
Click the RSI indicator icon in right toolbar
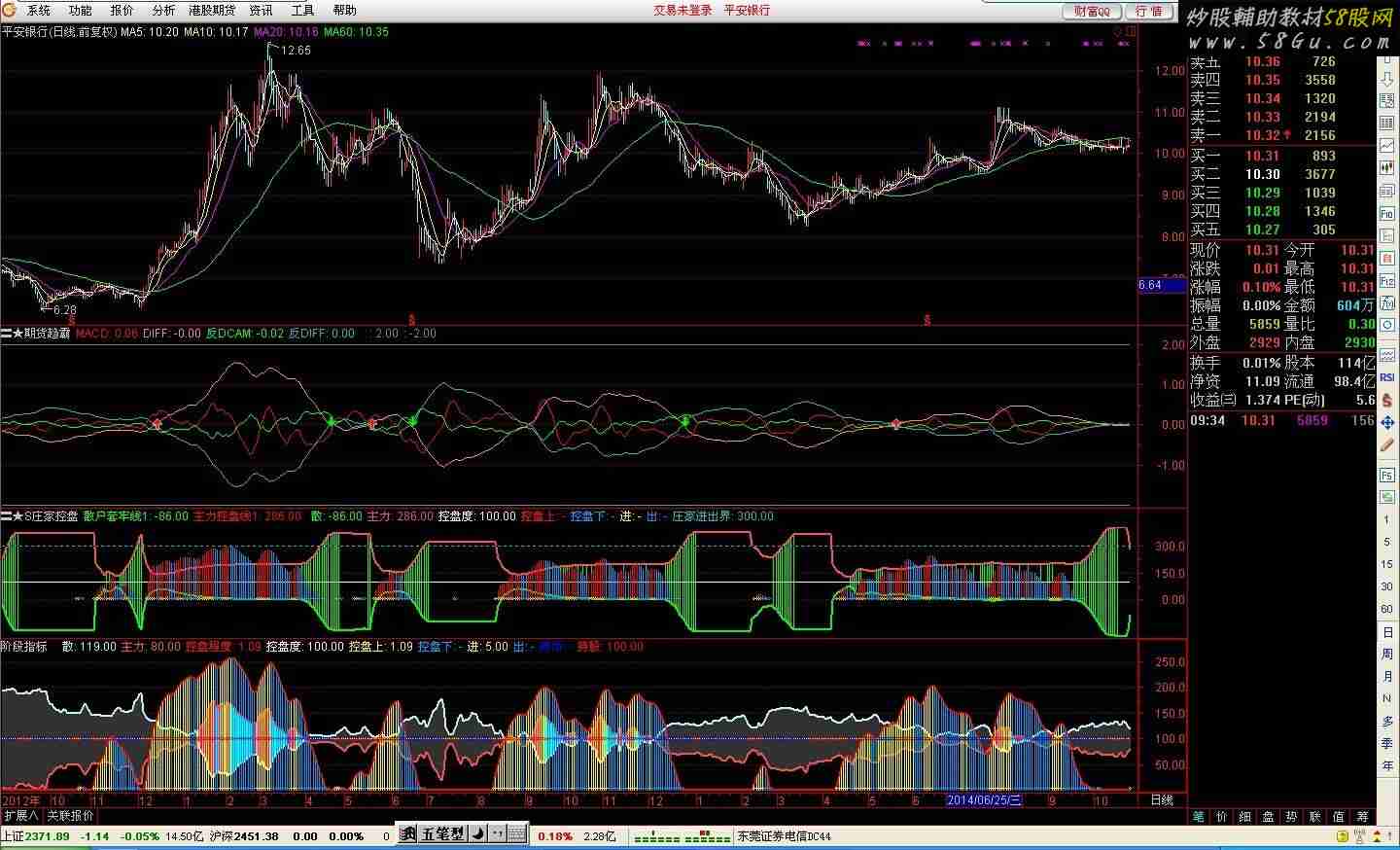[x=1387, y=377]
